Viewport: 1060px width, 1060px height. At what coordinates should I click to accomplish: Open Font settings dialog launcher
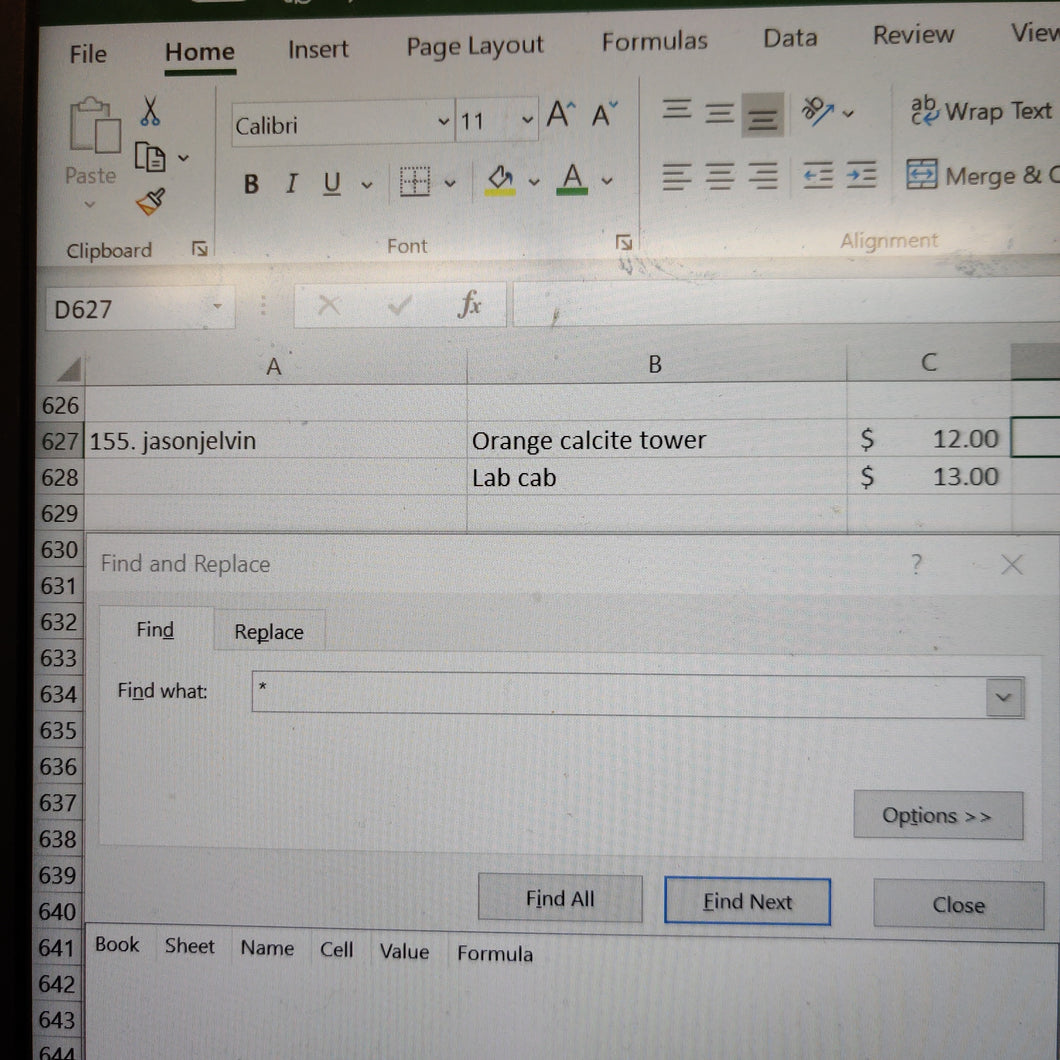click(623, 242)
